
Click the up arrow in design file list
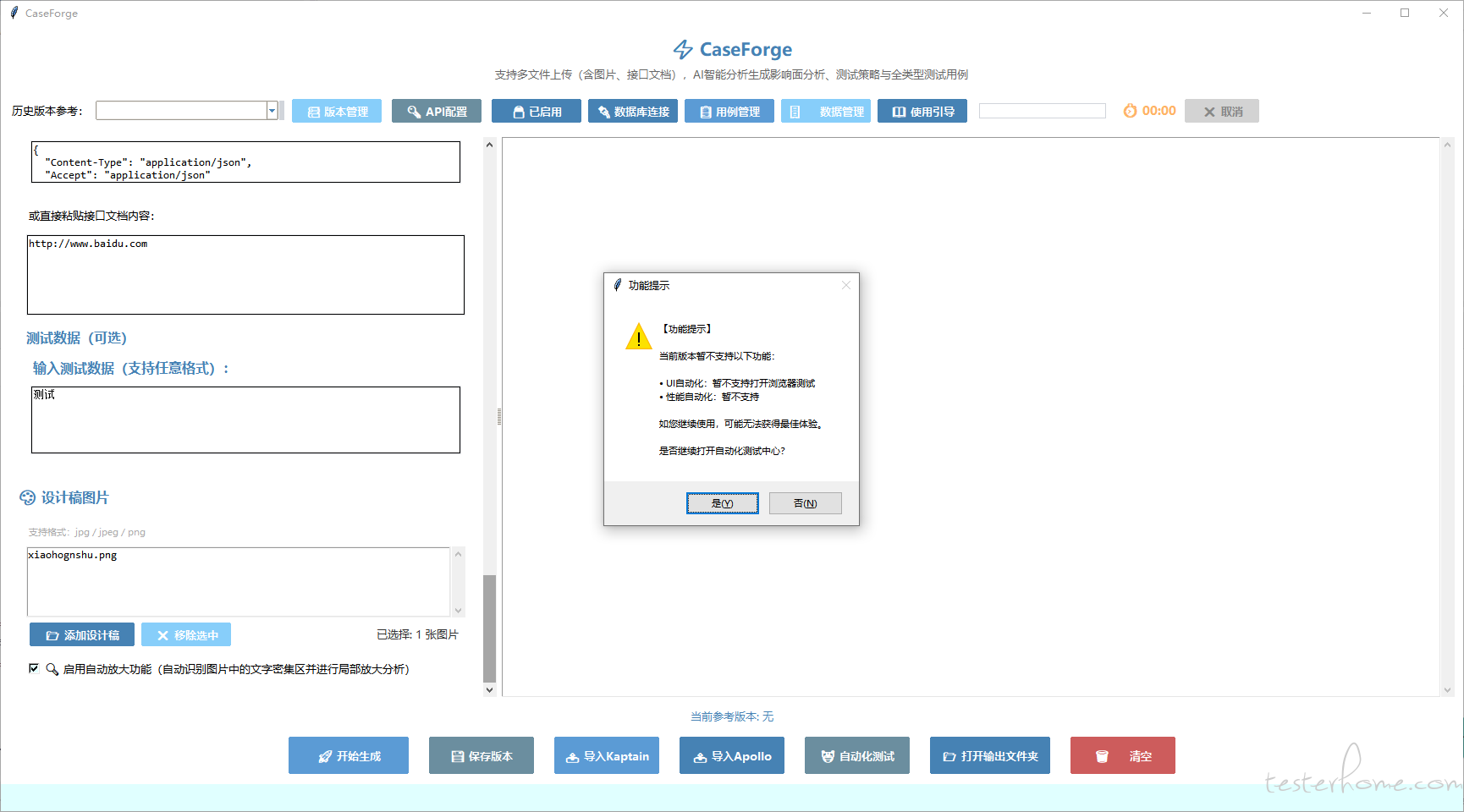coord(459,555)
